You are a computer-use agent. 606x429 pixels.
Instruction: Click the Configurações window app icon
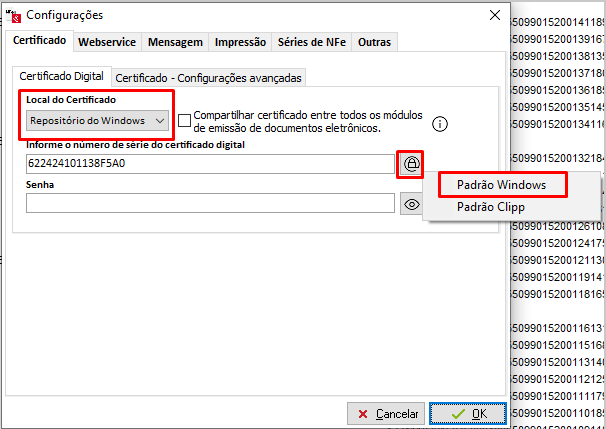(14, 15)
